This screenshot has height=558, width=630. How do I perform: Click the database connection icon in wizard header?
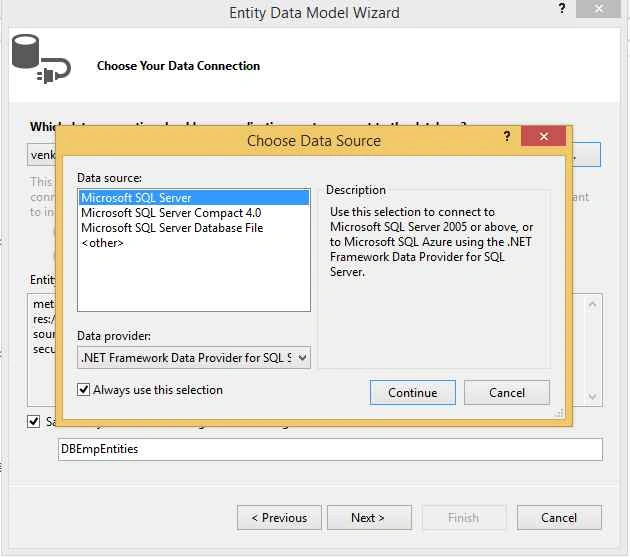pos(41,59)
